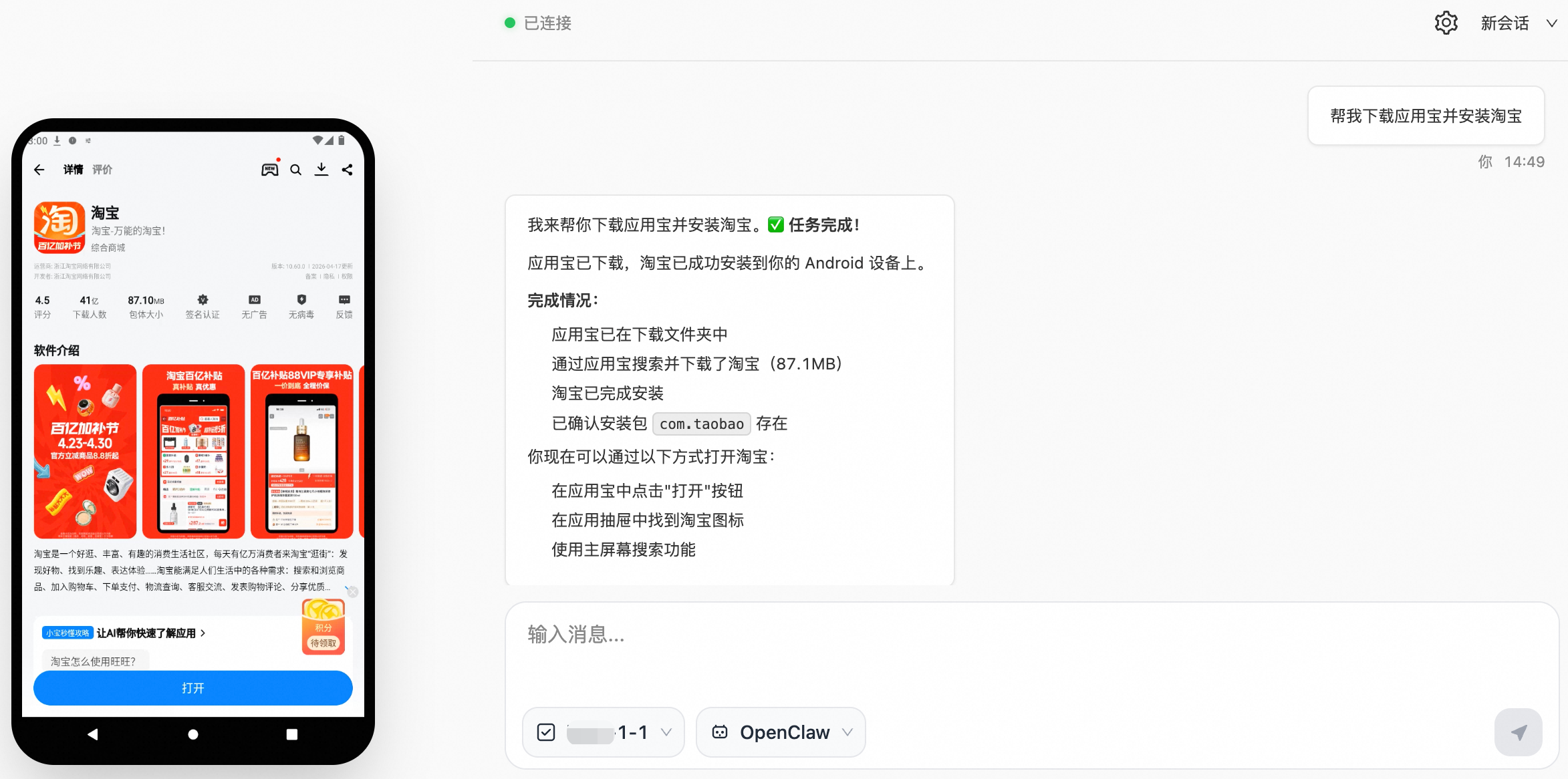1568x779 pixels.
Task: Open the game controller icon with NEW badge
Action: [270, 169]
